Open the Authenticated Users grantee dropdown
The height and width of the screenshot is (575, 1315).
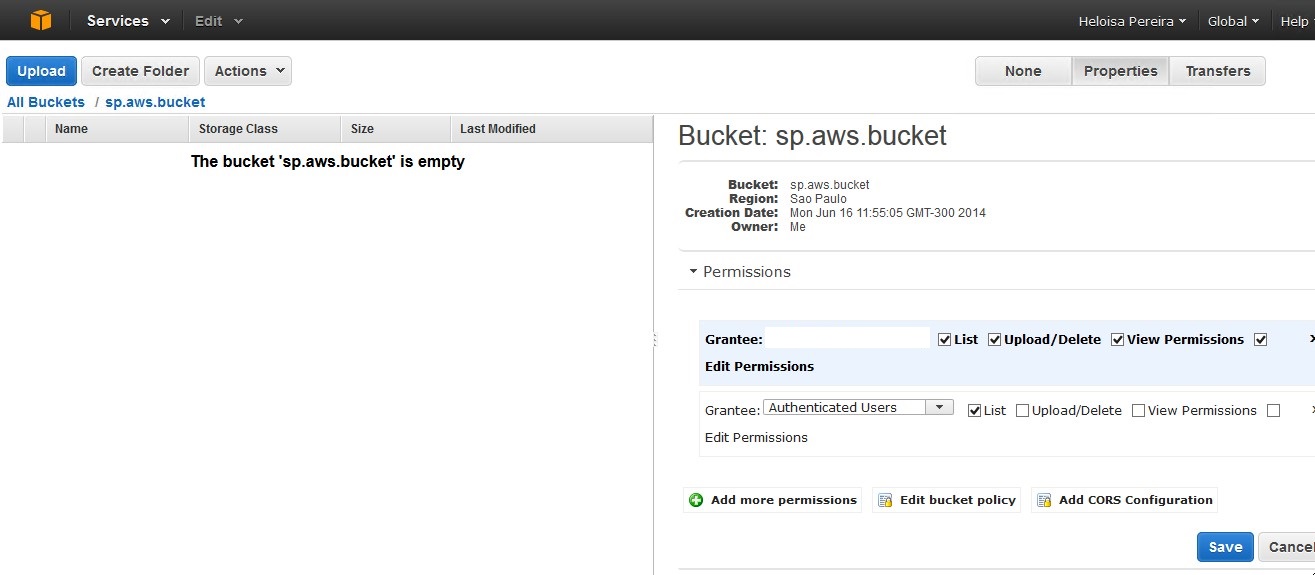click(939, 407)
